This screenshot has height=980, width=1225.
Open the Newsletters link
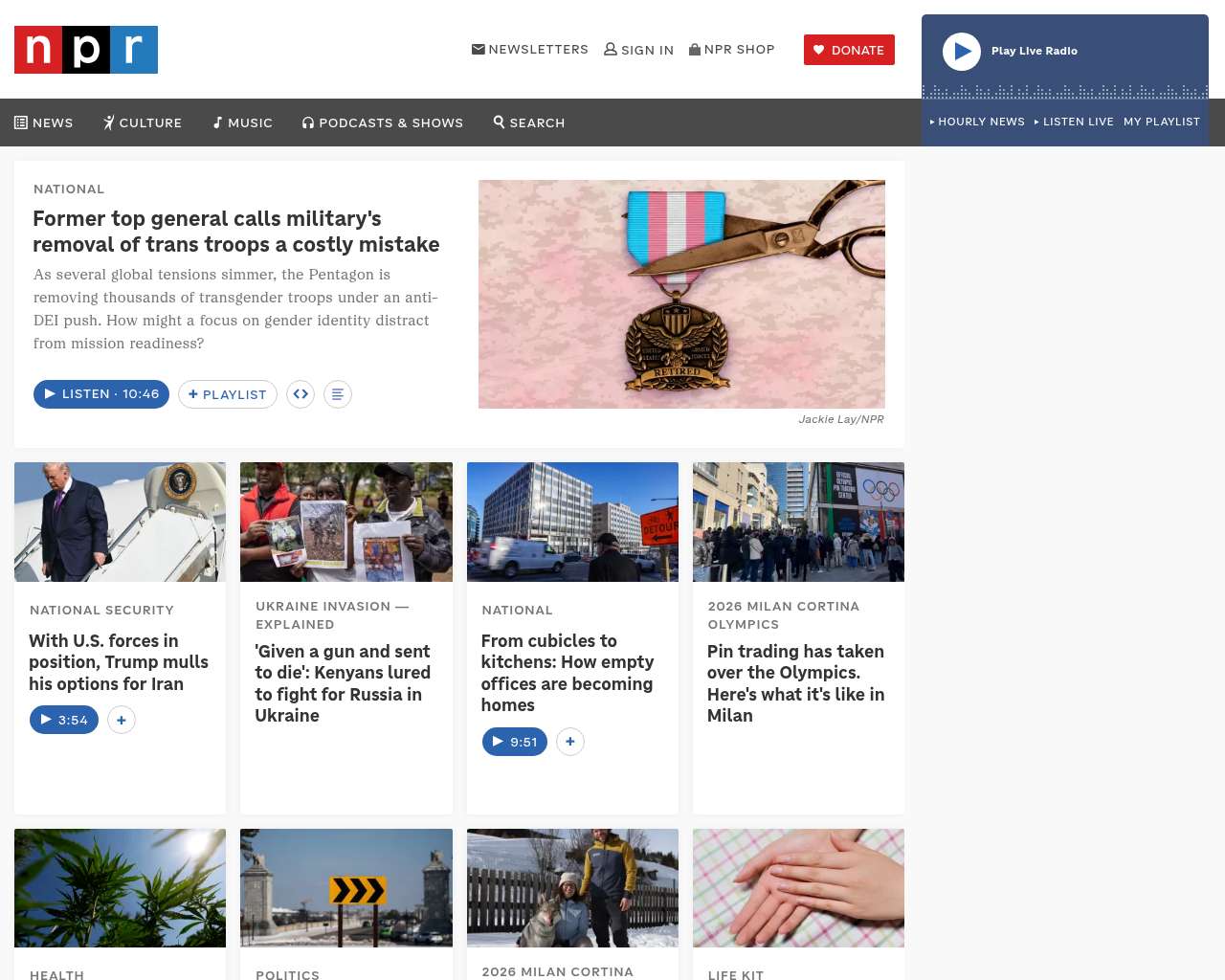click(530, 49)
